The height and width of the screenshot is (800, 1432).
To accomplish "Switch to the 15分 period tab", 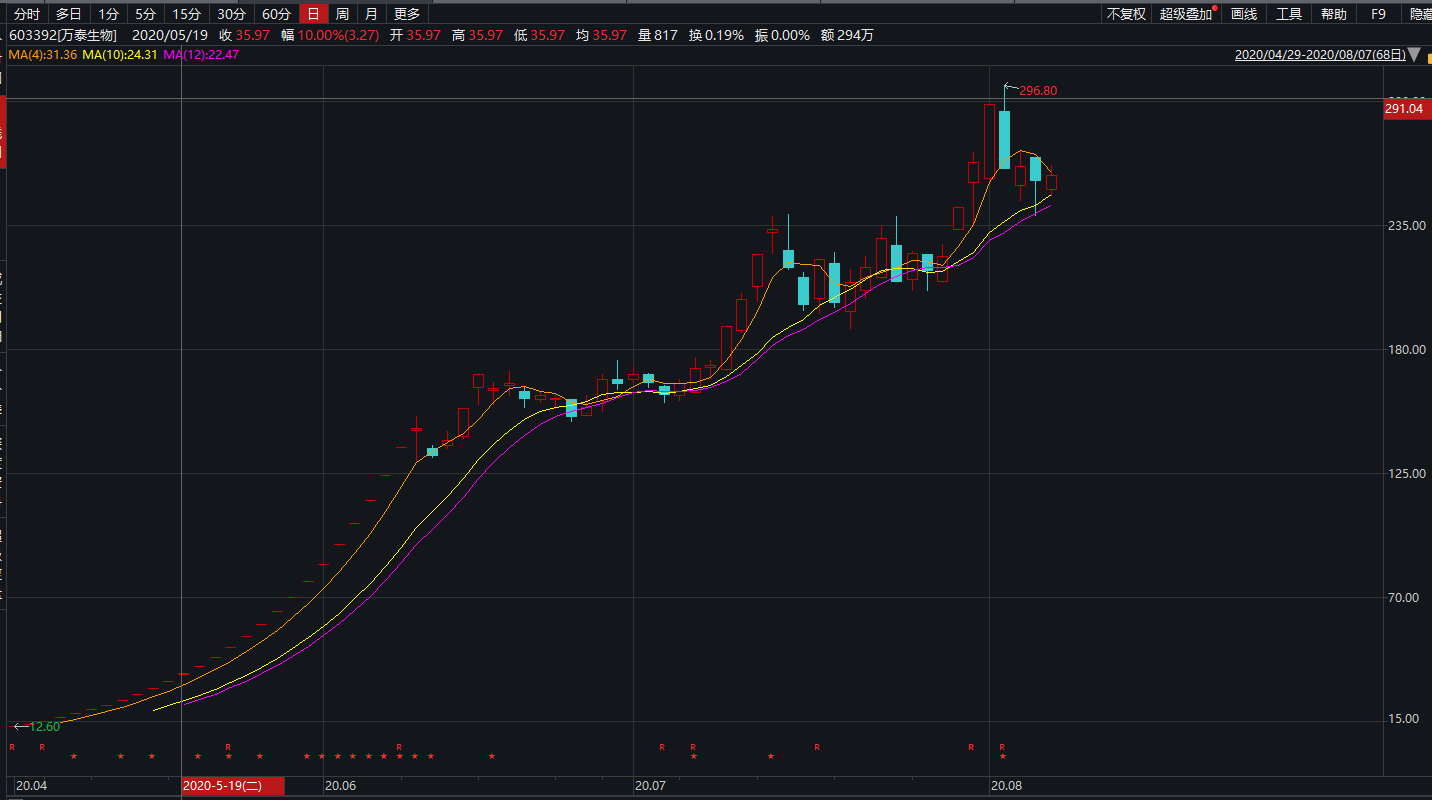I will point(187,14).
